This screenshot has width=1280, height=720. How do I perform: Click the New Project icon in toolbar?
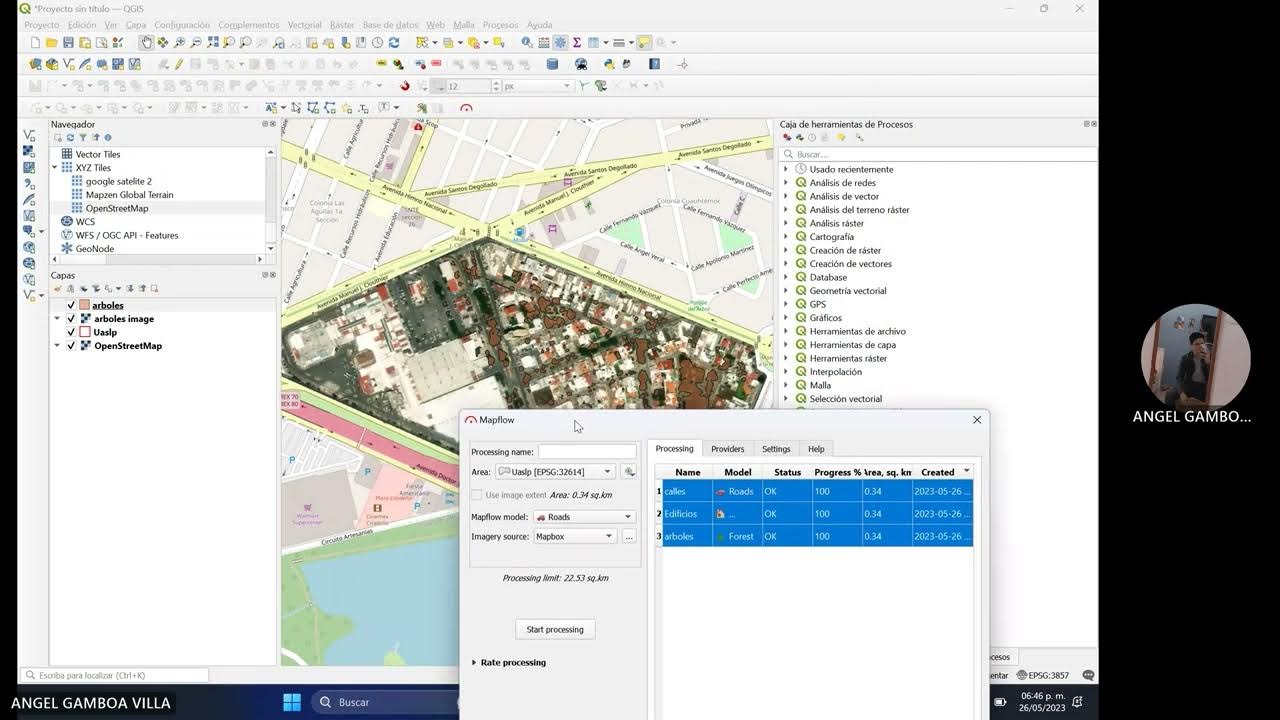tap(35, 43)
